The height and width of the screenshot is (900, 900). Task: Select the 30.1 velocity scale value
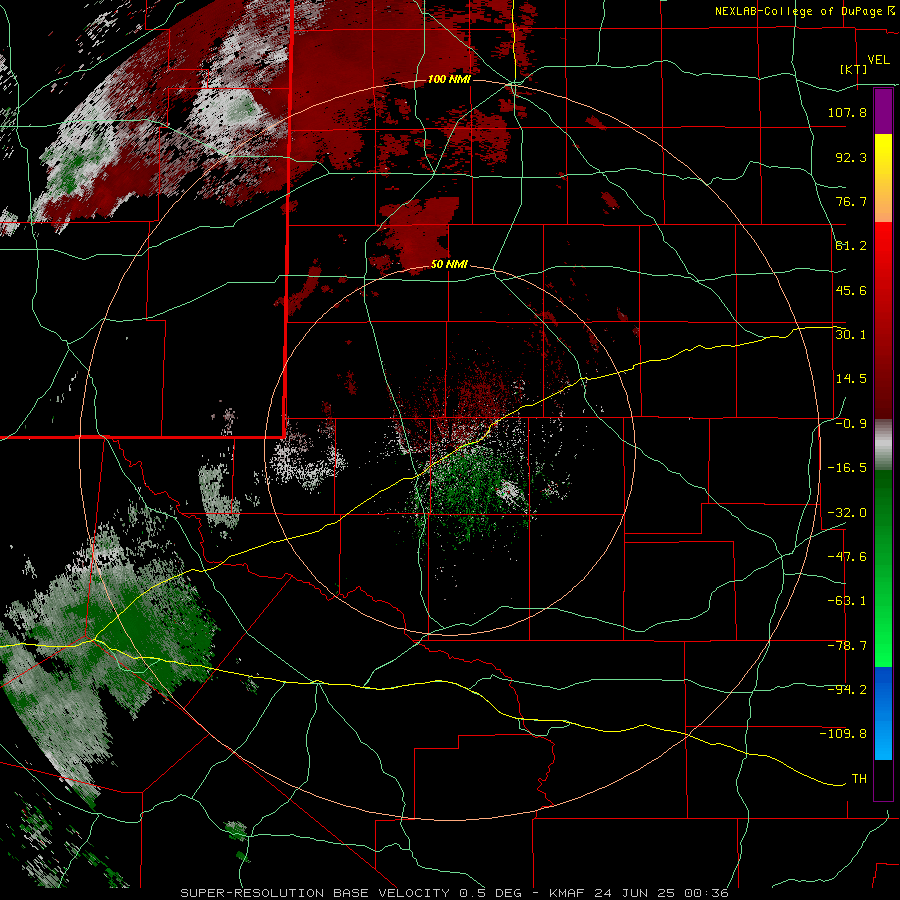[851, 335]
